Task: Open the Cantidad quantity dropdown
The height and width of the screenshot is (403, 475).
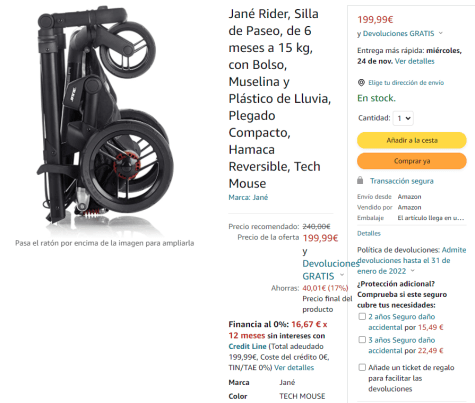Action: point(403,118)
